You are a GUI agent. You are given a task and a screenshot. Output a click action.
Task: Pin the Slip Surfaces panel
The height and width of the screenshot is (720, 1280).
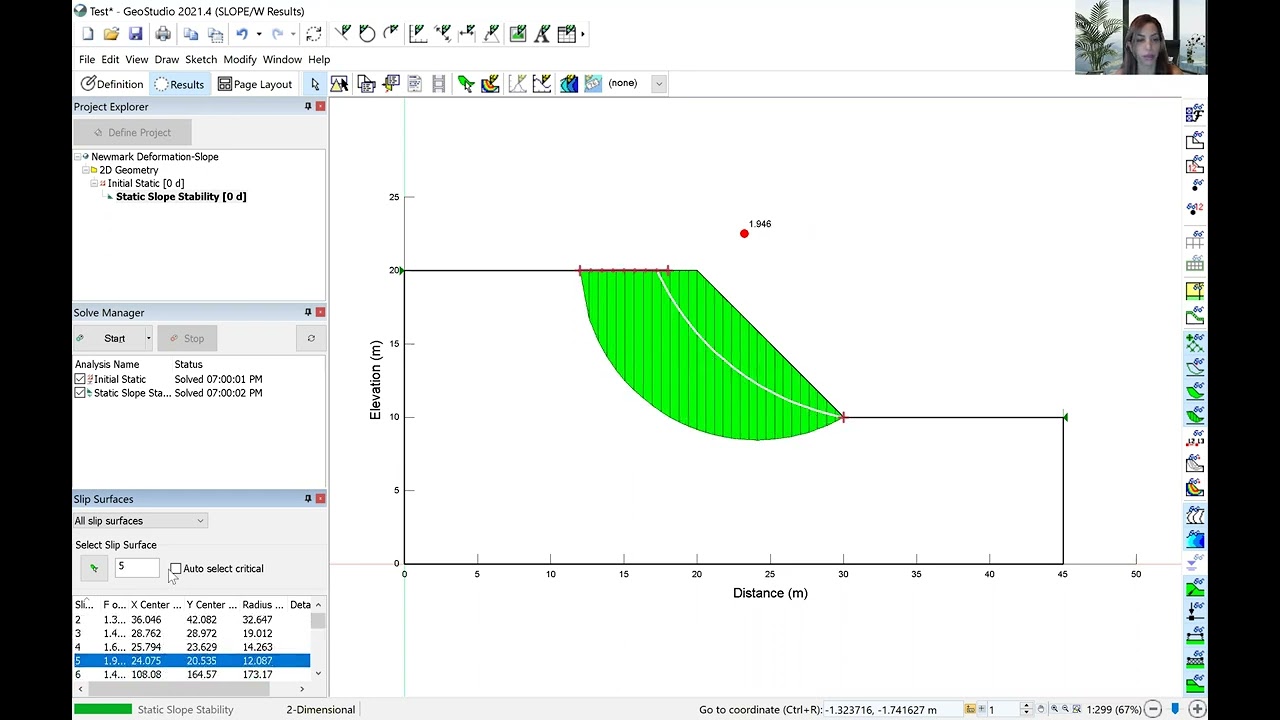[x=308, y=498]
